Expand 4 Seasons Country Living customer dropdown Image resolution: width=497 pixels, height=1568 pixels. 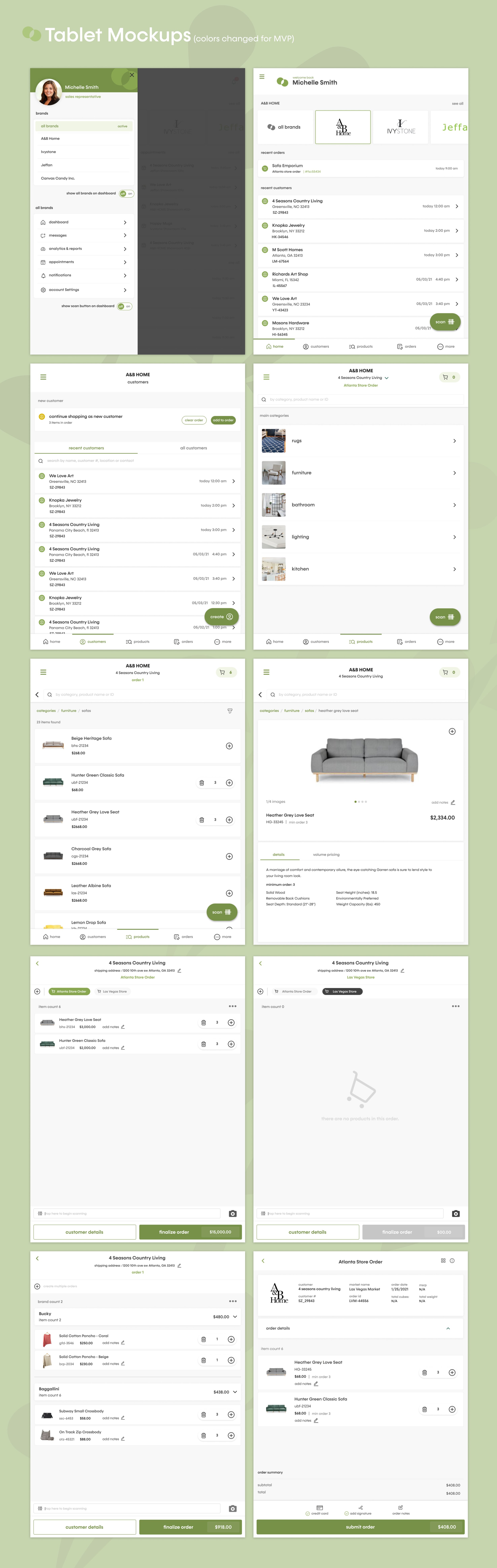tap(387, 378)
